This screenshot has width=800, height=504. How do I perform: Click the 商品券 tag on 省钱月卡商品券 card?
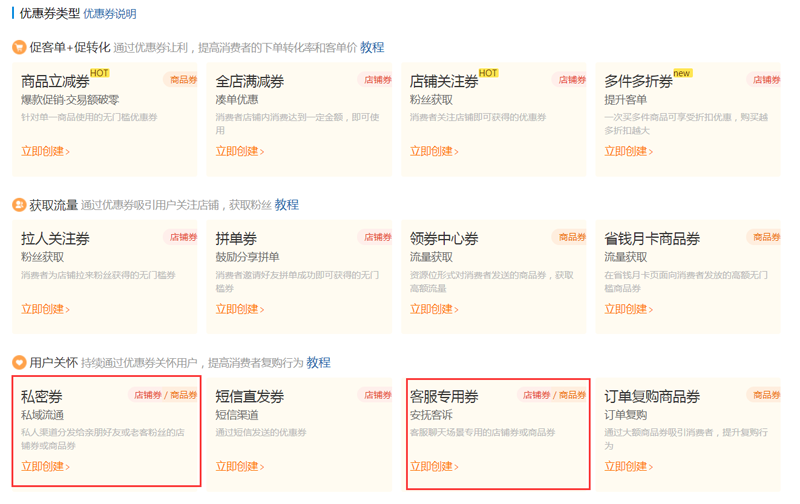[x=764, y=237]
